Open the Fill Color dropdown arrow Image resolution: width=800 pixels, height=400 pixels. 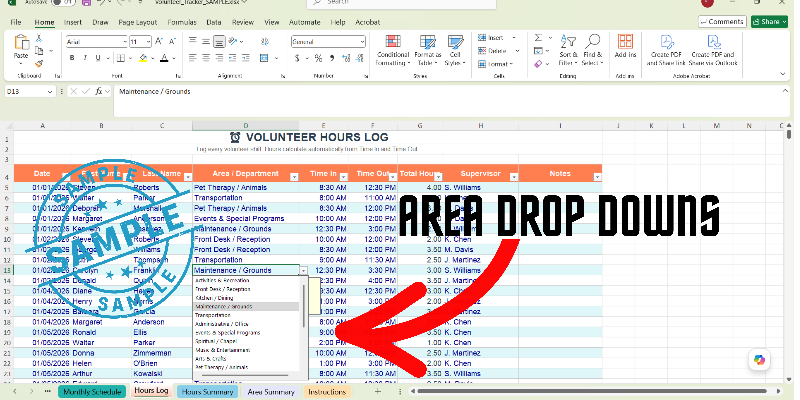[x=152, y=58]
